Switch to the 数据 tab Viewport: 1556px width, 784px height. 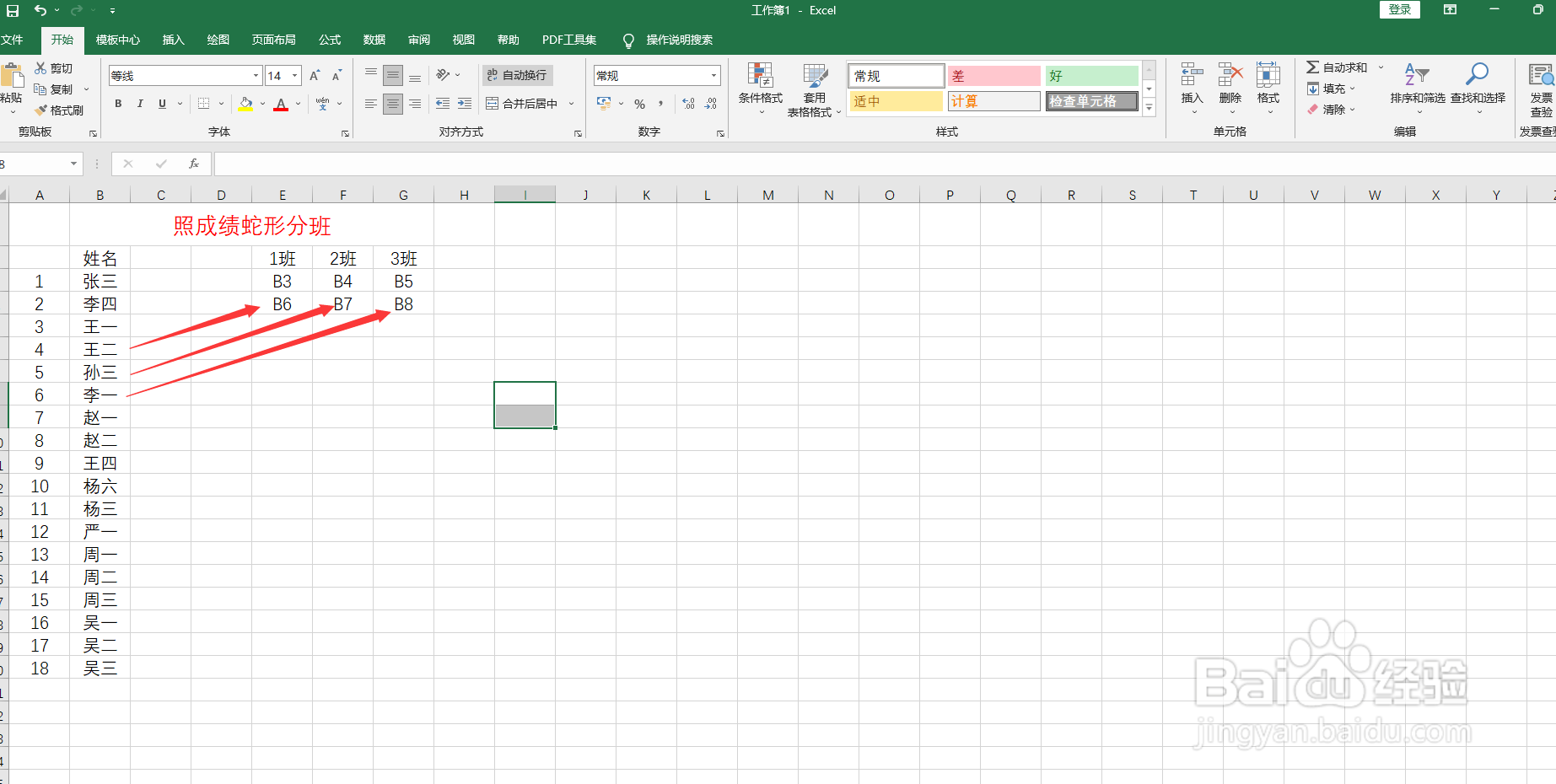pyautogui.click(x=374, y=40)
